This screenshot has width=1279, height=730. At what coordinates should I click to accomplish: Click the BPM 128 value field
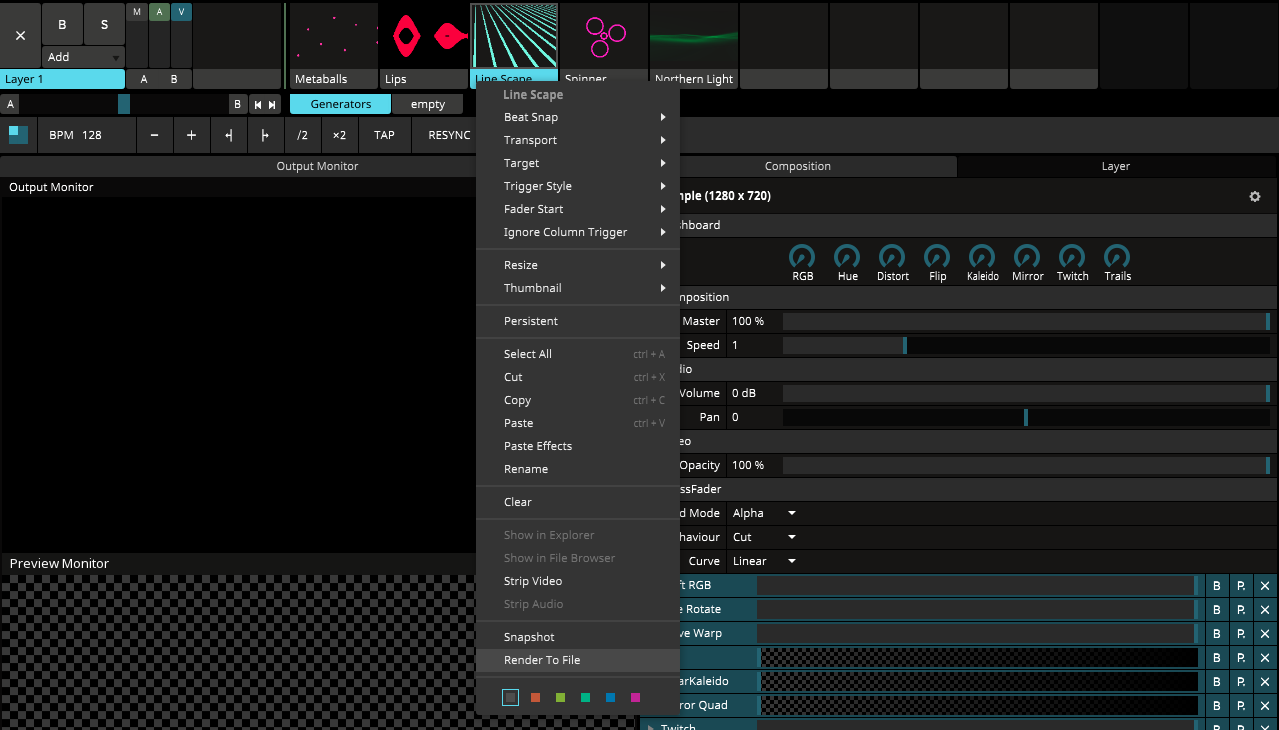[x=85, y=135]
